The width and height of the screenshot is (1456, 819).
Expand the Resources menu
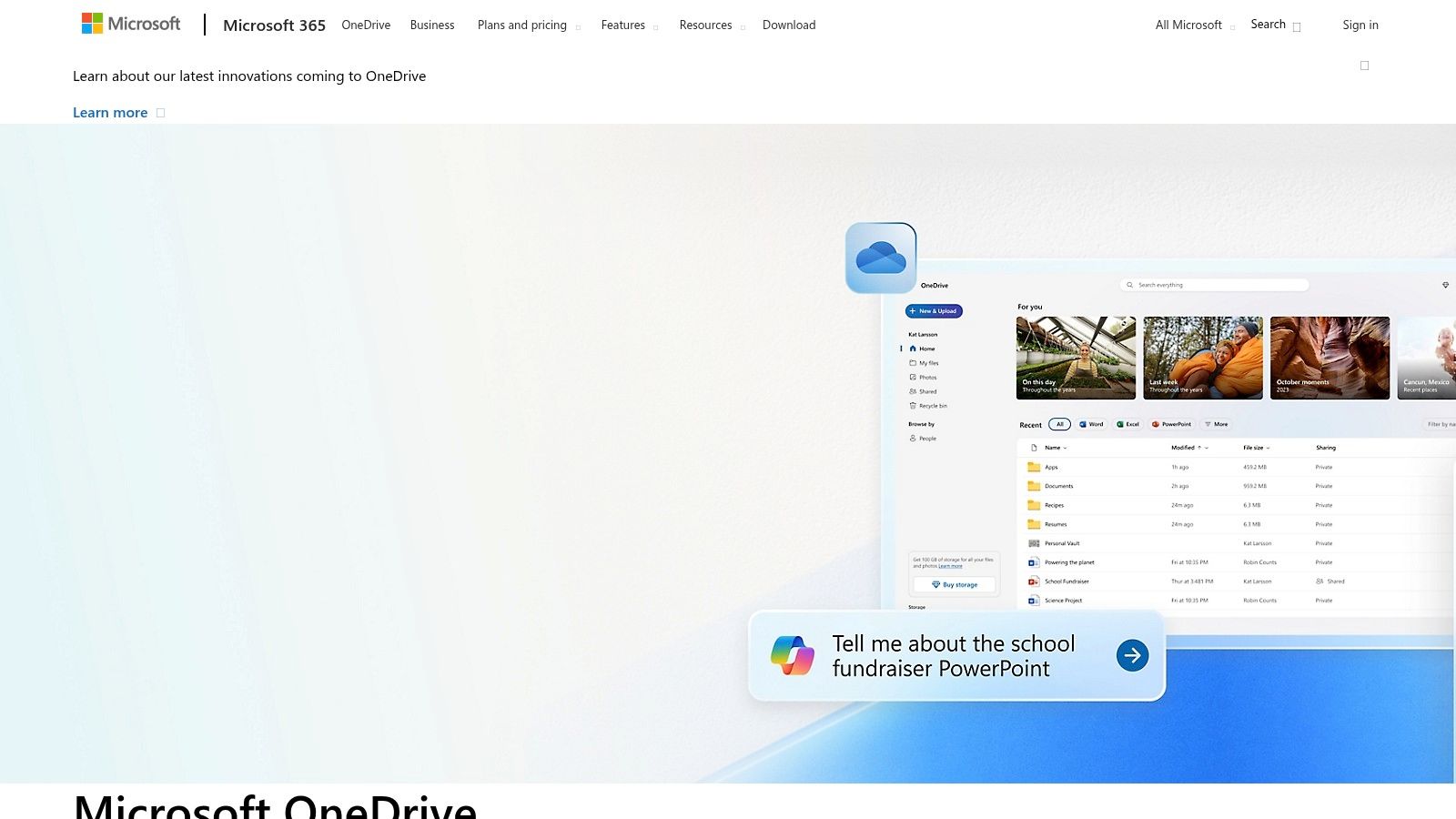tap(712, 25)
